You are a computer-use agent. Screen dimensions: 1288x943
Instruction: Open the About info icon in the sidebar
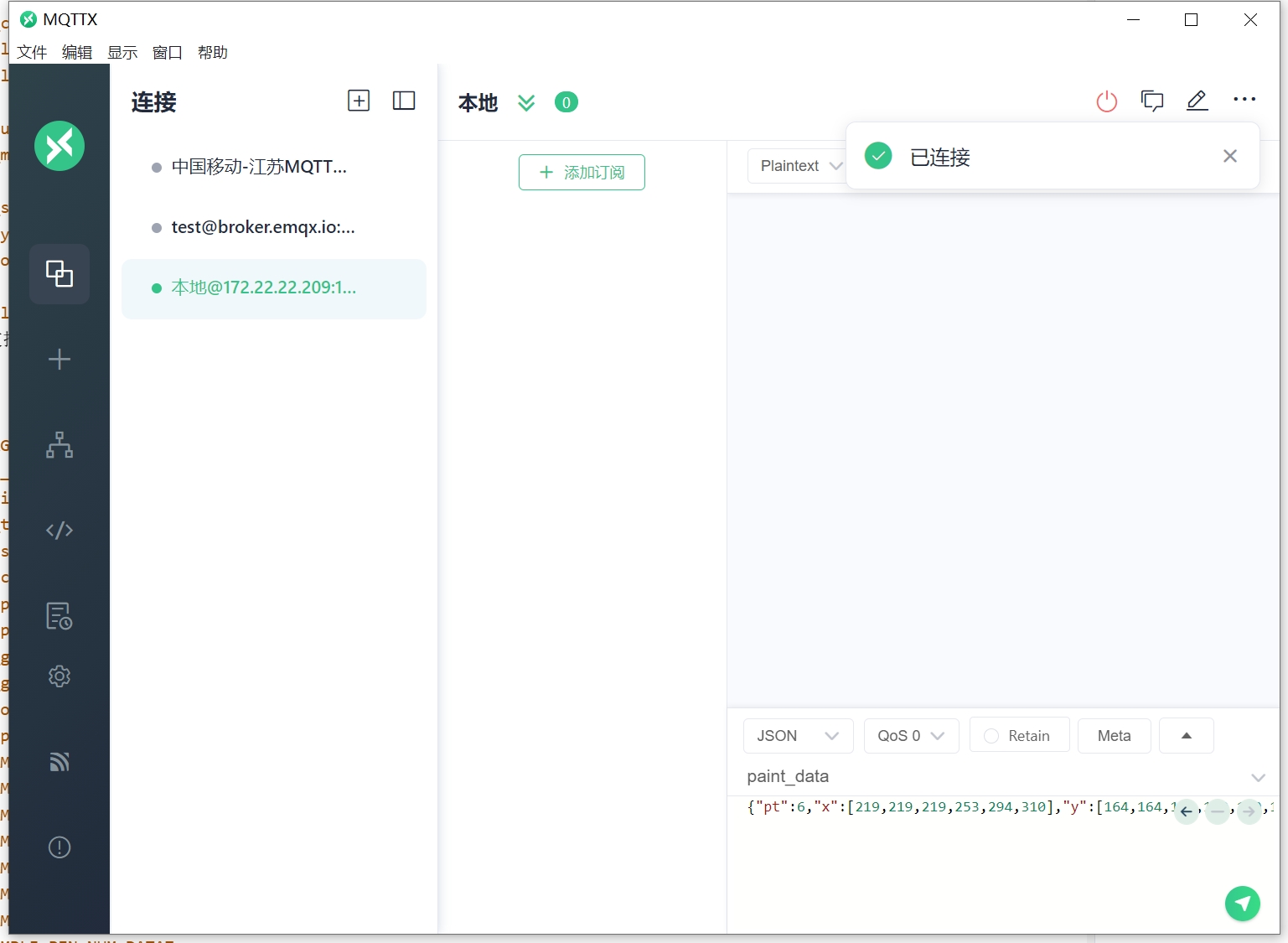tap(59, 847)
